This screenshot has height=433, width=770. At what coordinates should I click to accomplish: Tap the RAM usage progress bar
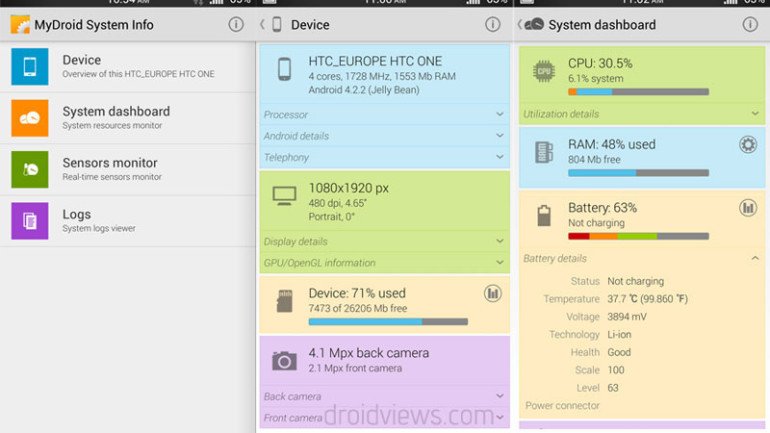point(638,173)
